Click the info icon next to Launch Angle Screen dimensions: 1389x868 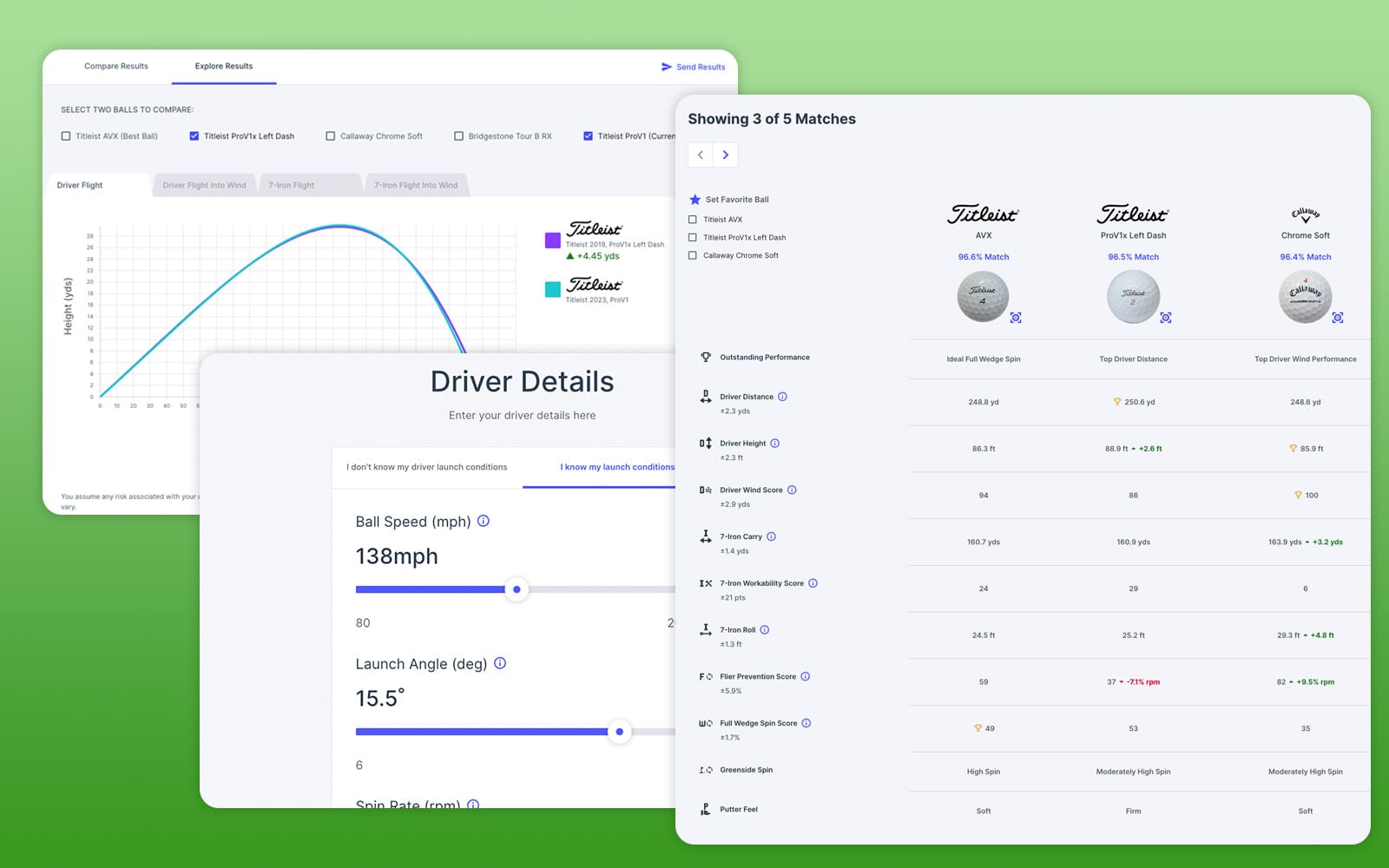pyautogui.click(x=500, y=663)
